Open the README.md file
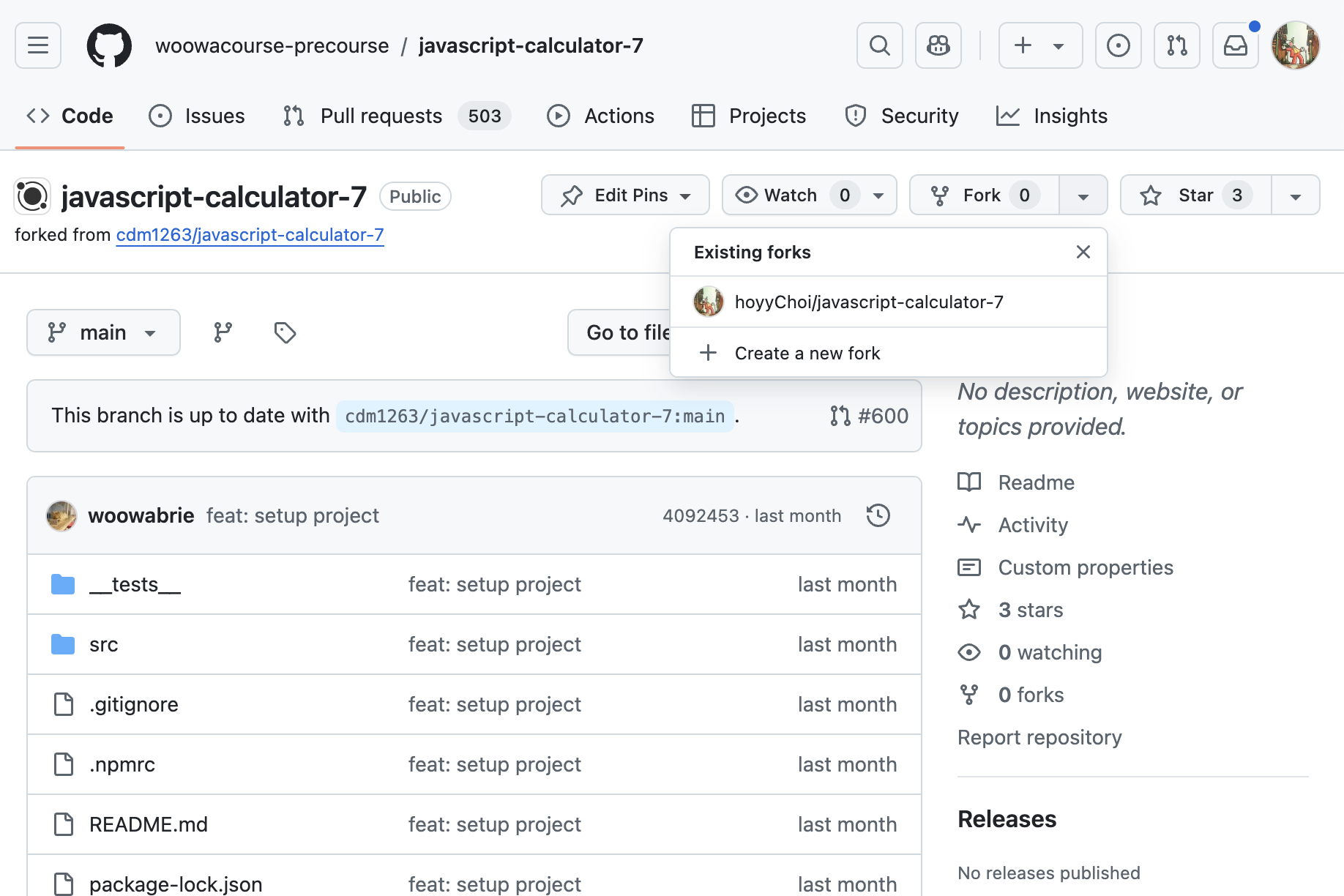The image size is (1344, 896). (x=149, y=824)
